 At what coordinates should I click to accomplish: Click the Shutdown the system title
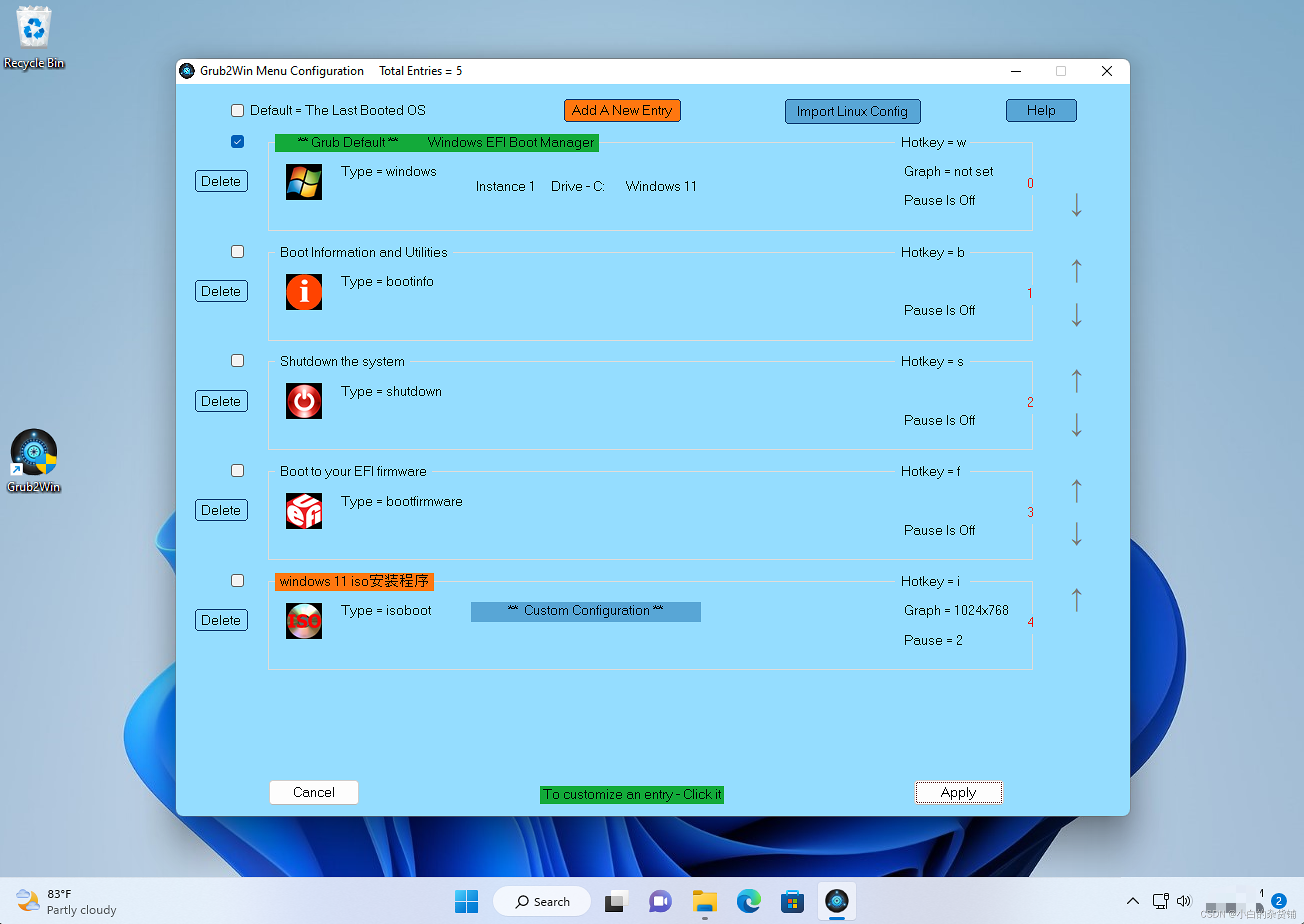(x=342, y=361)
